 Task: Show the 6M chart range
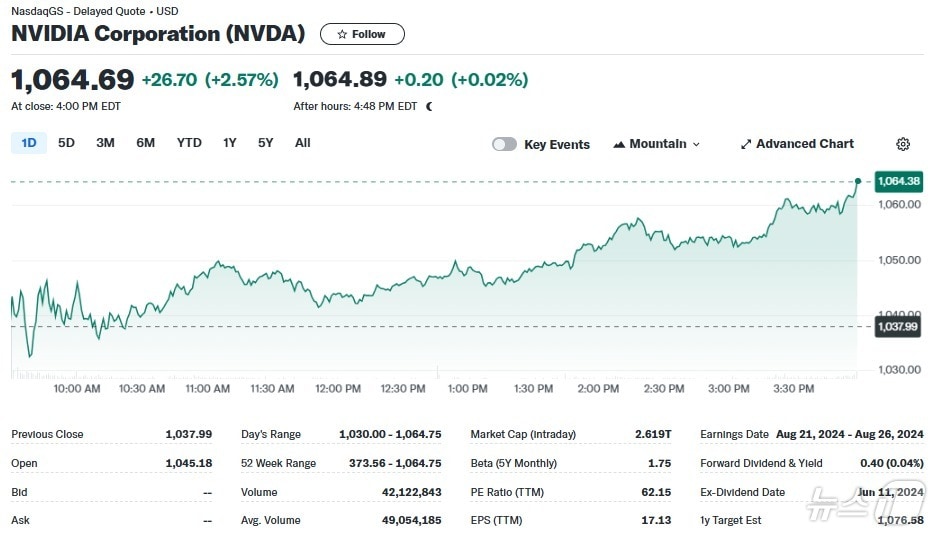click(146, 143)
